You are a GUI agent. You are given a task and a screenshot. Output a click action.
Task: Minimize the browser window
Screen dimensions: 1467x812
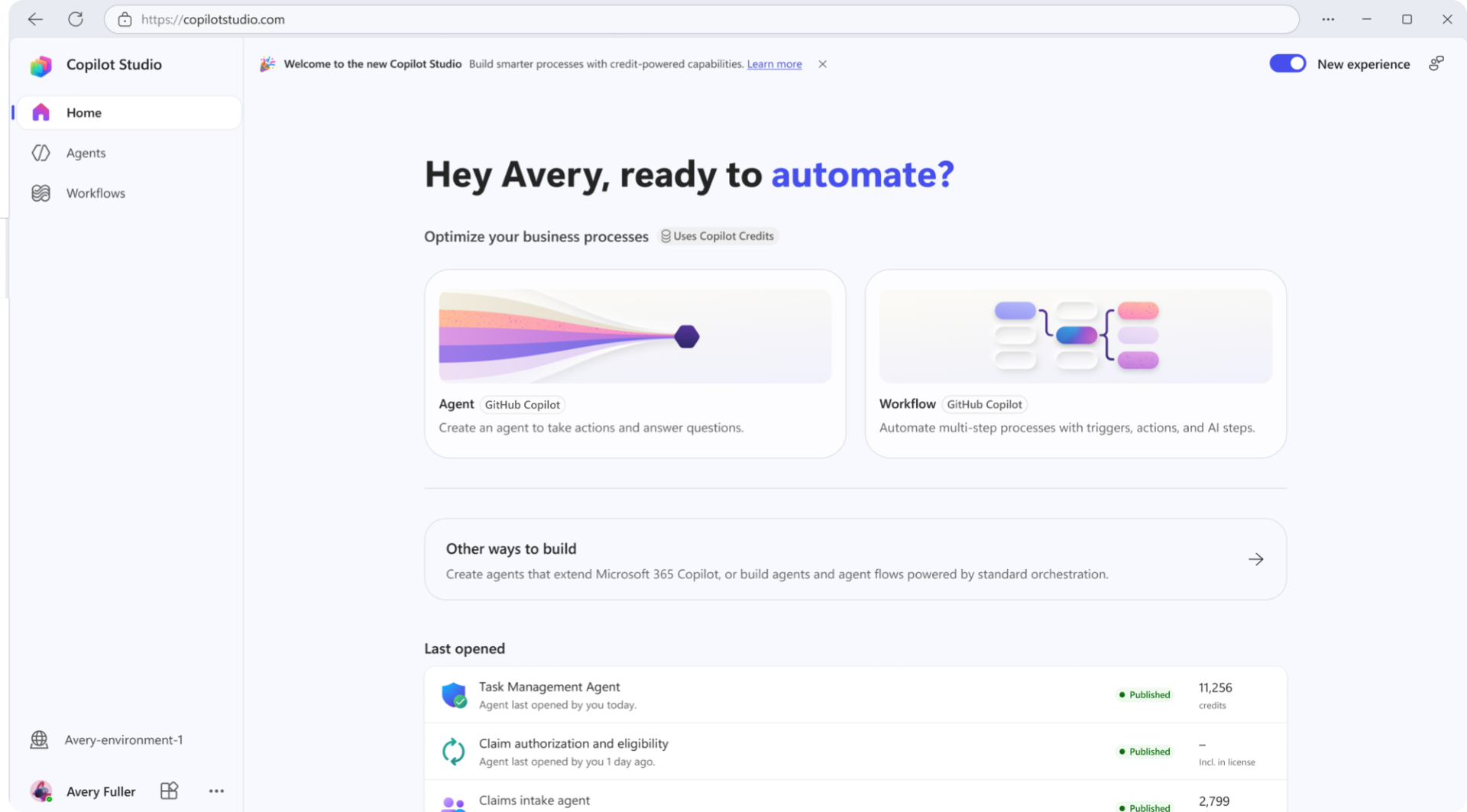click(x=1366, y=19)
